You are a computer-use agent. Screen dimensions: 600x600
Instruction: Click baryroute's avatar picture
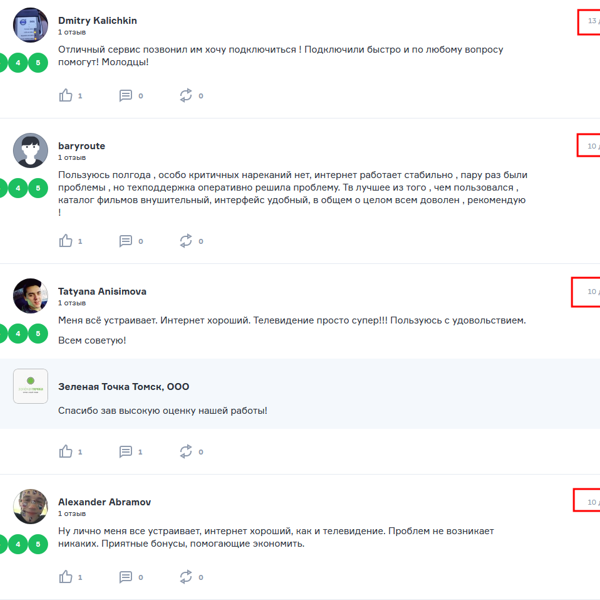pyautogui.click(x=30, y=151)
